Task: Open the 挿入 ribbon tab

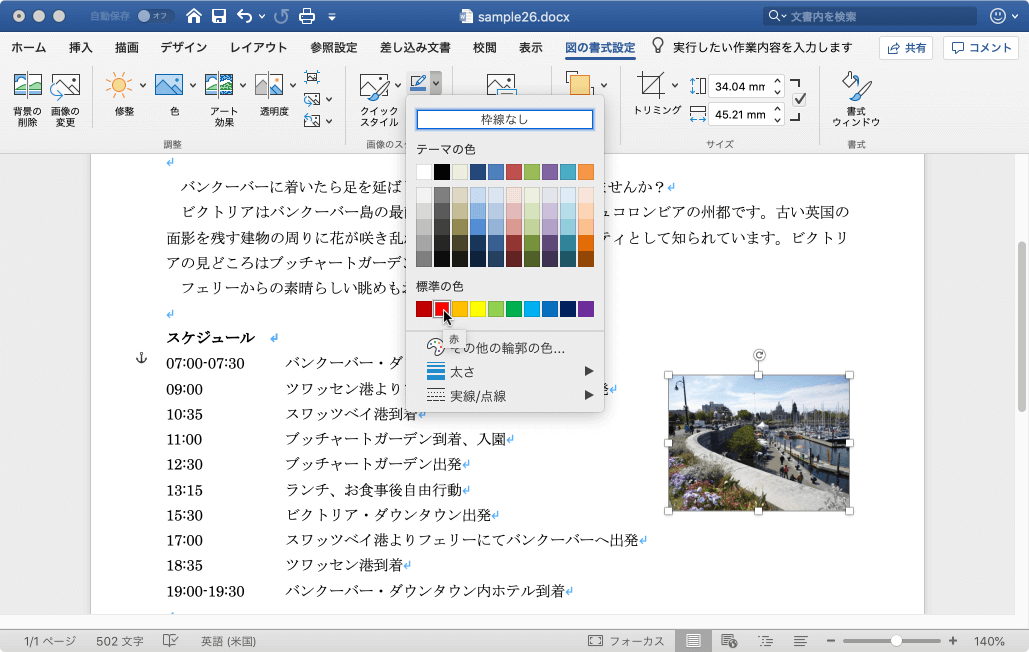Action: point(81,48)
